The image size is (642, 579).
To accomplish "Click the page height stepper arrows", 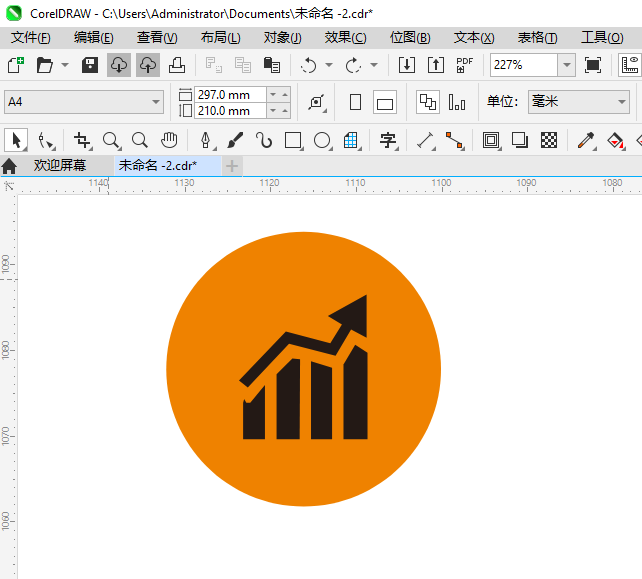I will tap(279, 111).
